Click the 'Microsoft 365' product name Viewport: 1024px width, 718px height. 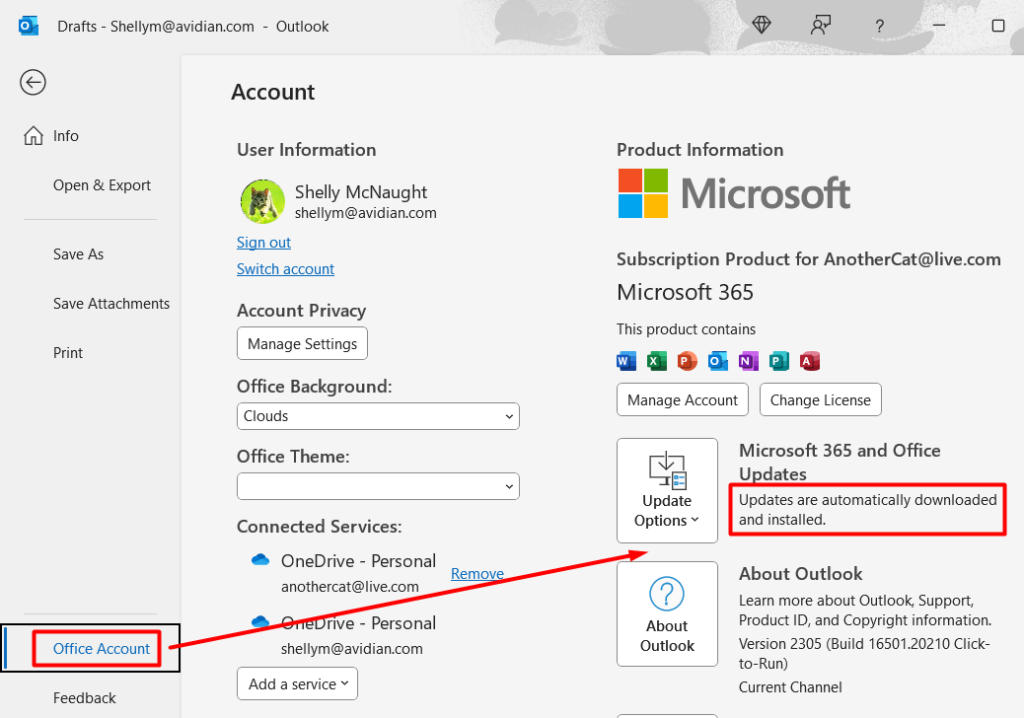[685, 292]
